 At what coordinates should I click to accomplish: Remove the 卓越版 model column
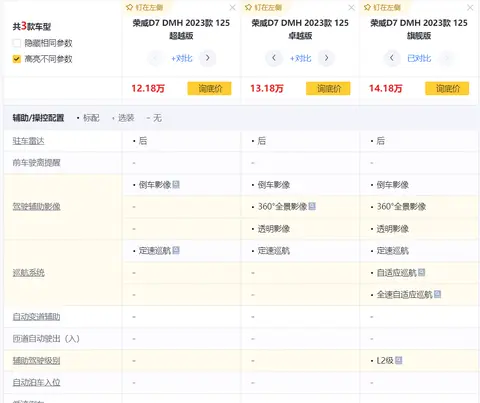pyautogui.click(x=351, y=8)
